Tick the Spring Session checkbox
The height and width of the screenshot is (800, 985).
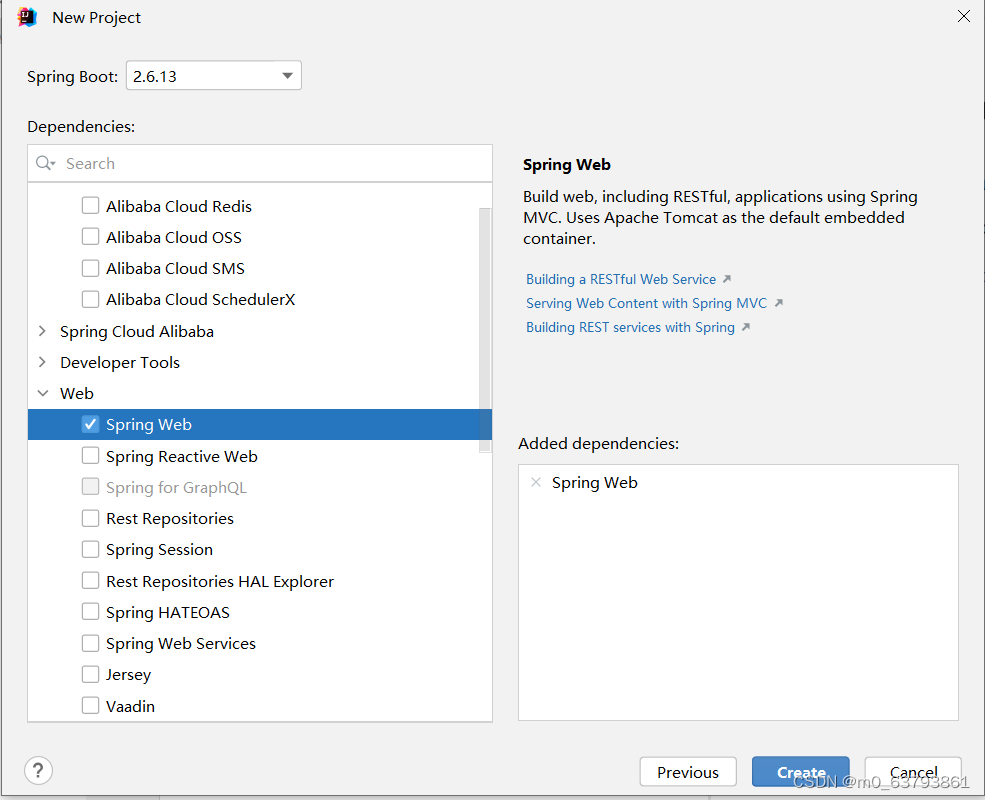tap(90, 549)
